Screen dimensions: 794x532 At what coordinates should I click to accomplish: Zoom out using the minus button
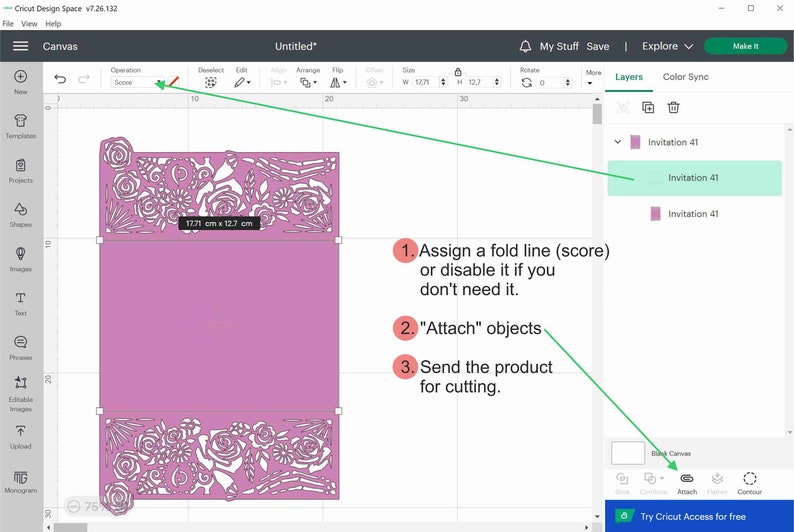point(74,506)
